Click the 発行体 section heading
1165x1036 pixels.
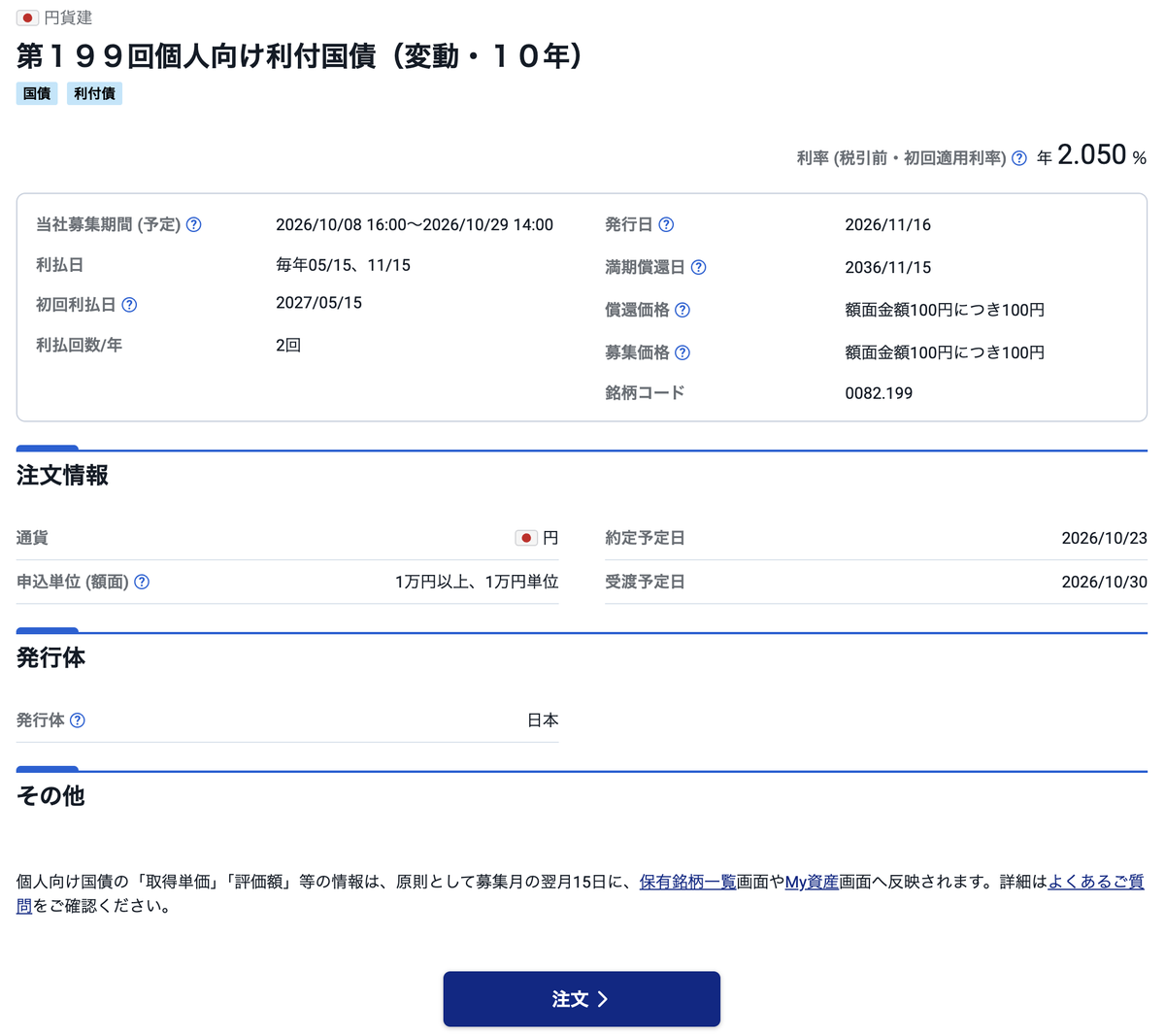click(x=50, y=657)
